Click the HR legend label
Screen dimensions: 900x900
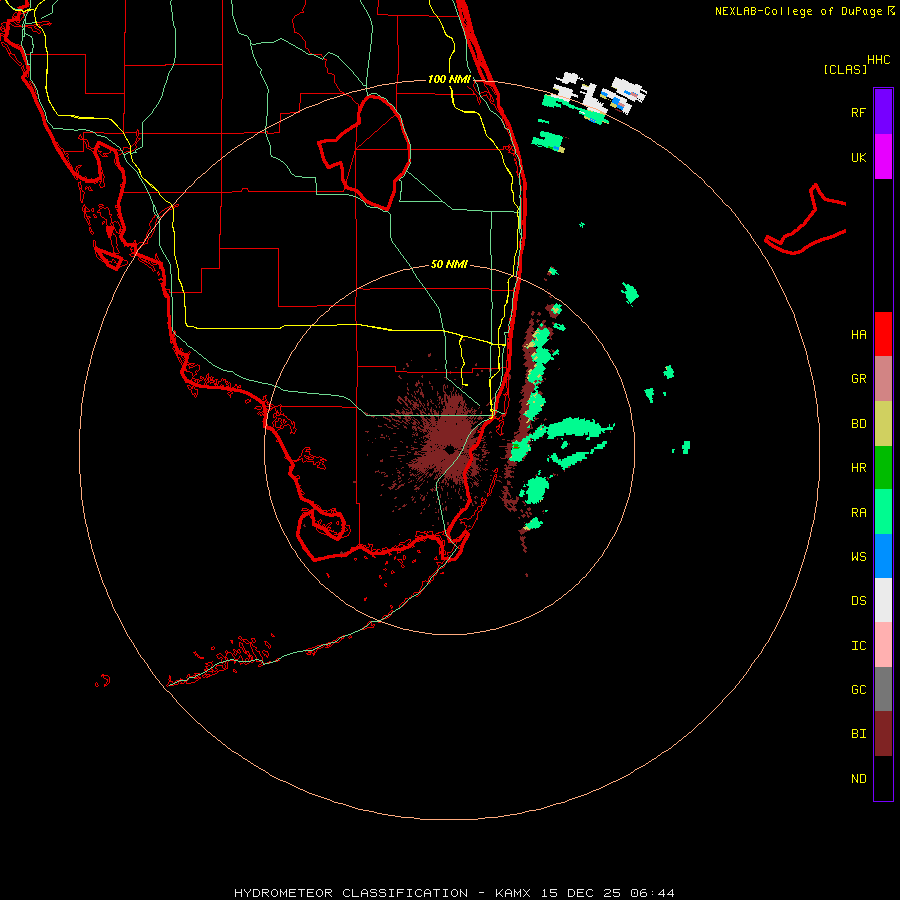tap(858, 468)
